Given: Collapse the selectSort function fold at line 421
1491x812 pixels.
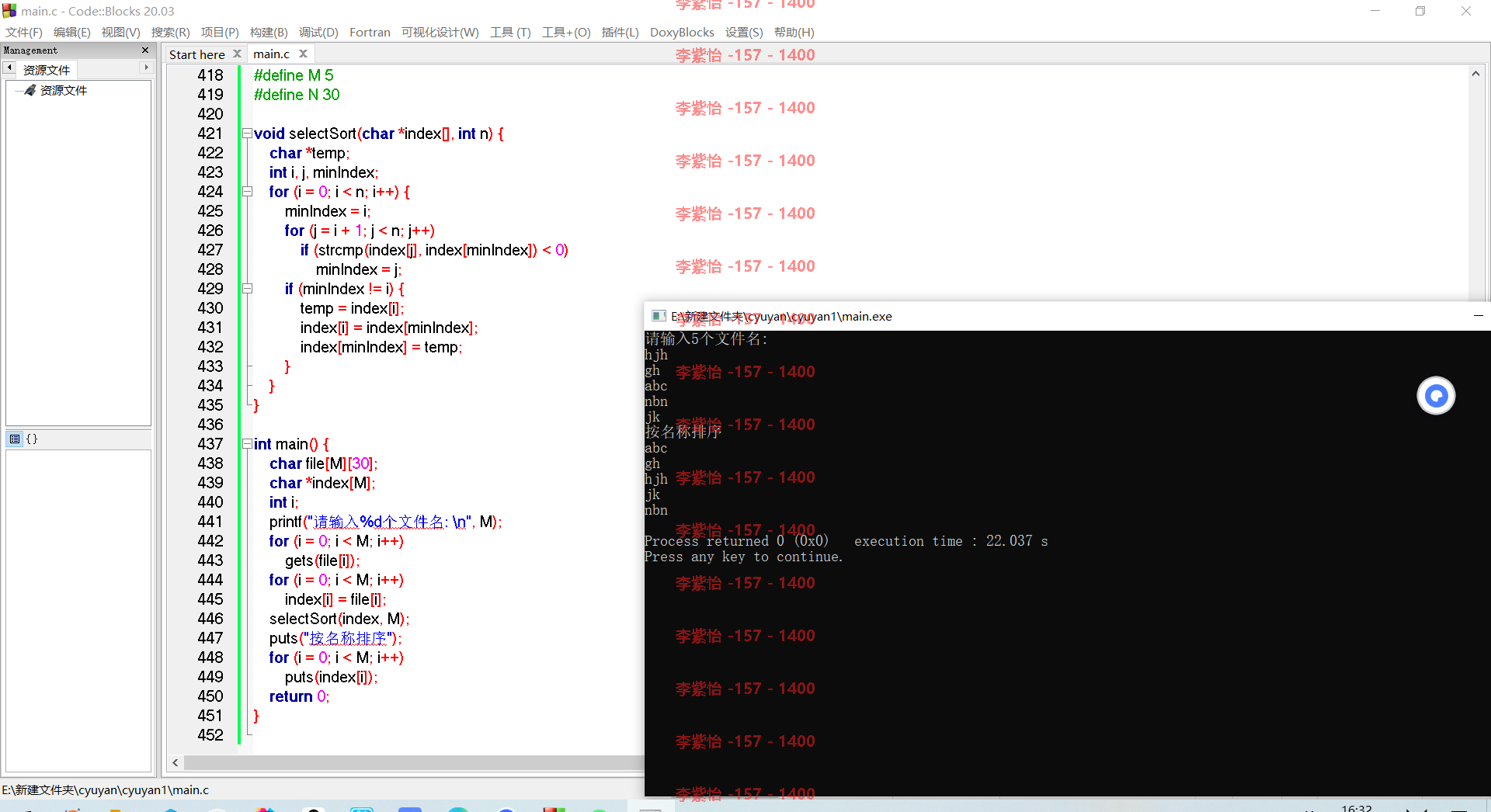Looking at the screenshot, I should (247, 134).
